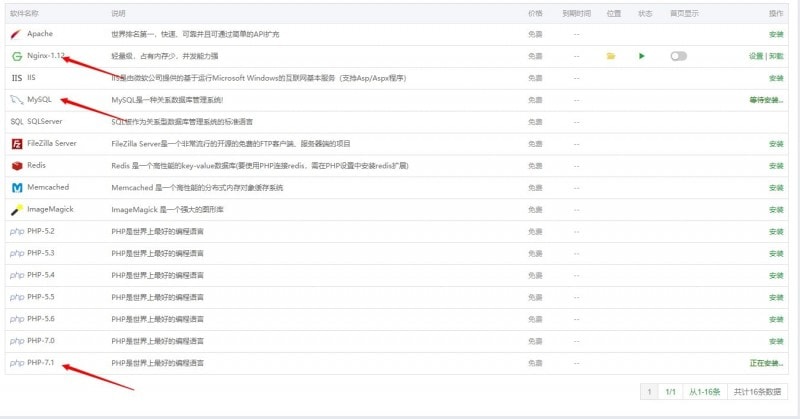Install Redis using its 安装 link

(776, 166)
